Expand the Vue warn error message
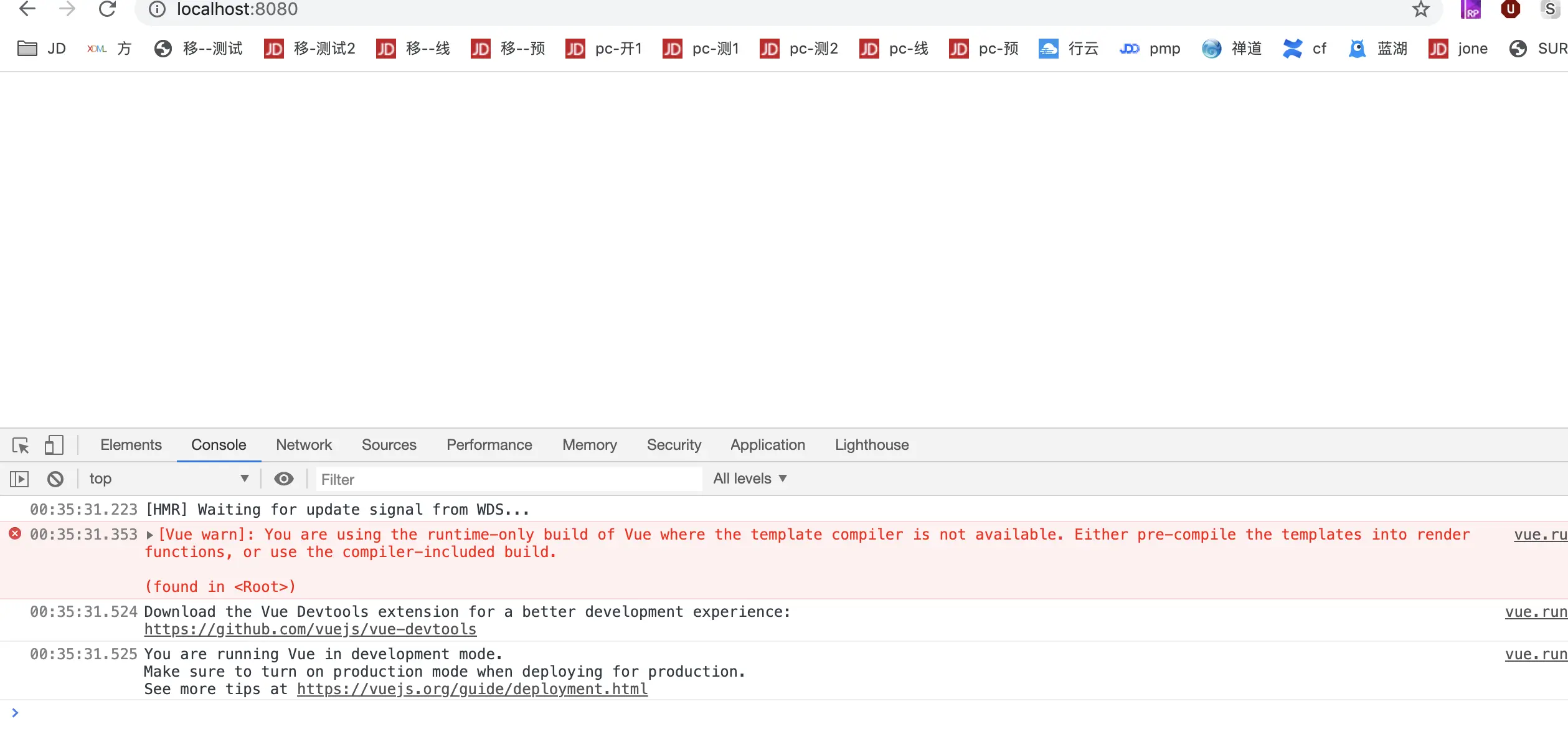Screen dimensions: 1568x734 click(149, 535)
